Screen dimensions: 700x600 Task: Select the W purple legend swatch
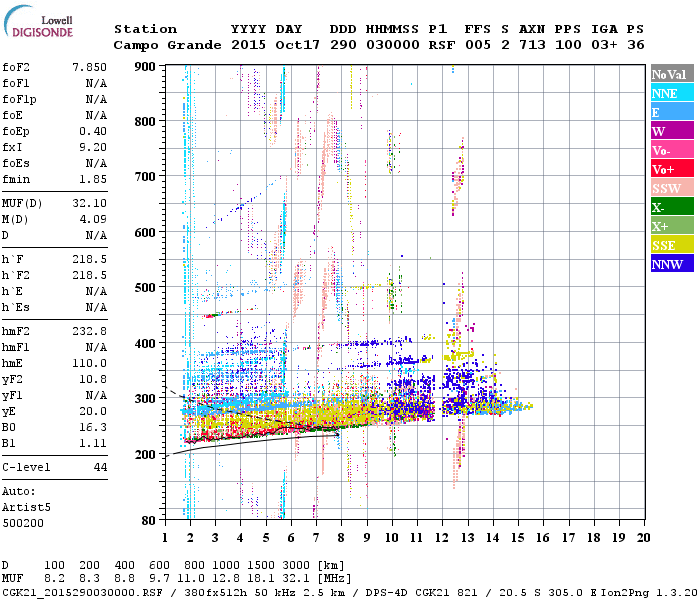(x=672, y=131)
